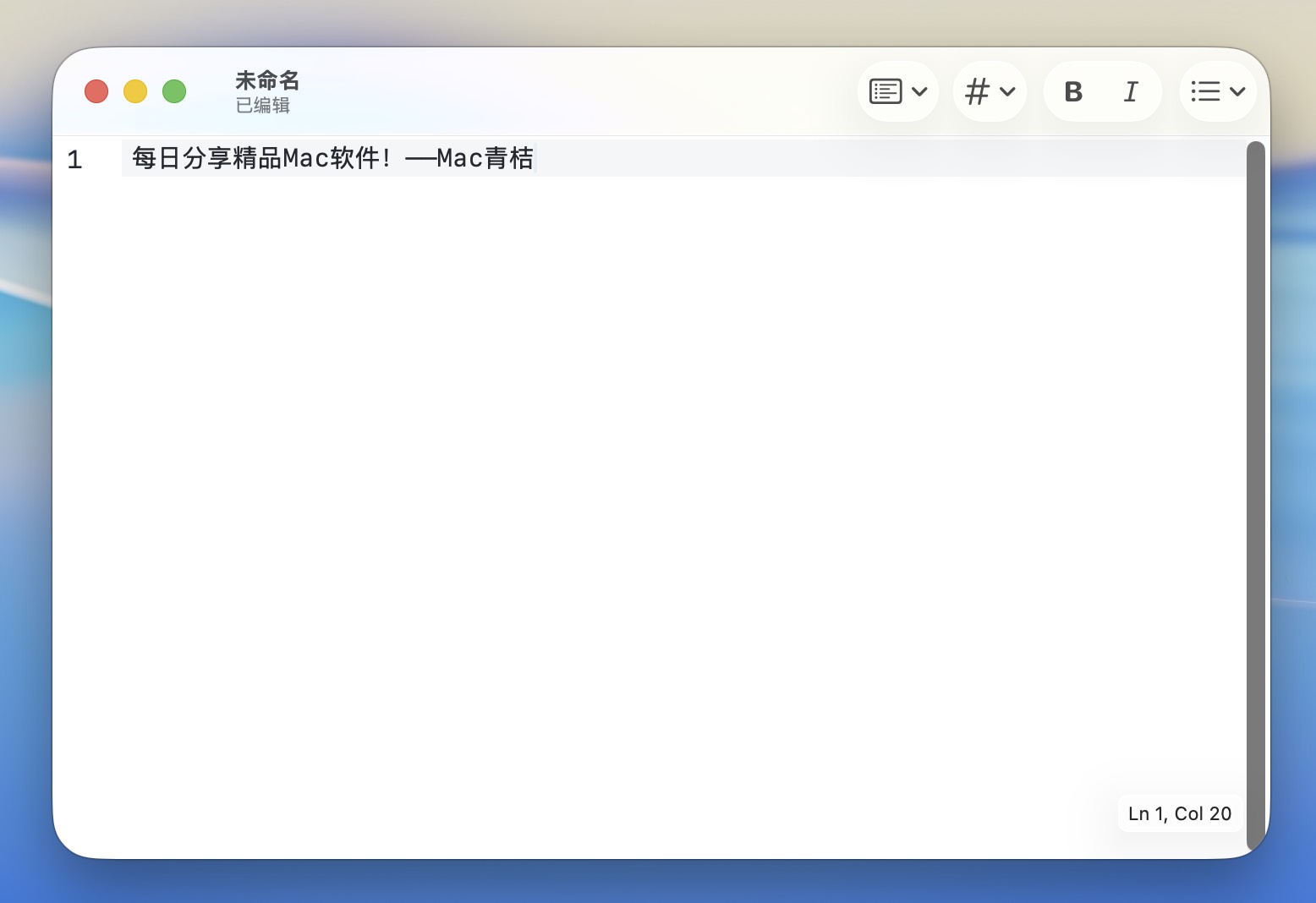
Task: Click empty editor area below the text
Action: coord(643,473)
